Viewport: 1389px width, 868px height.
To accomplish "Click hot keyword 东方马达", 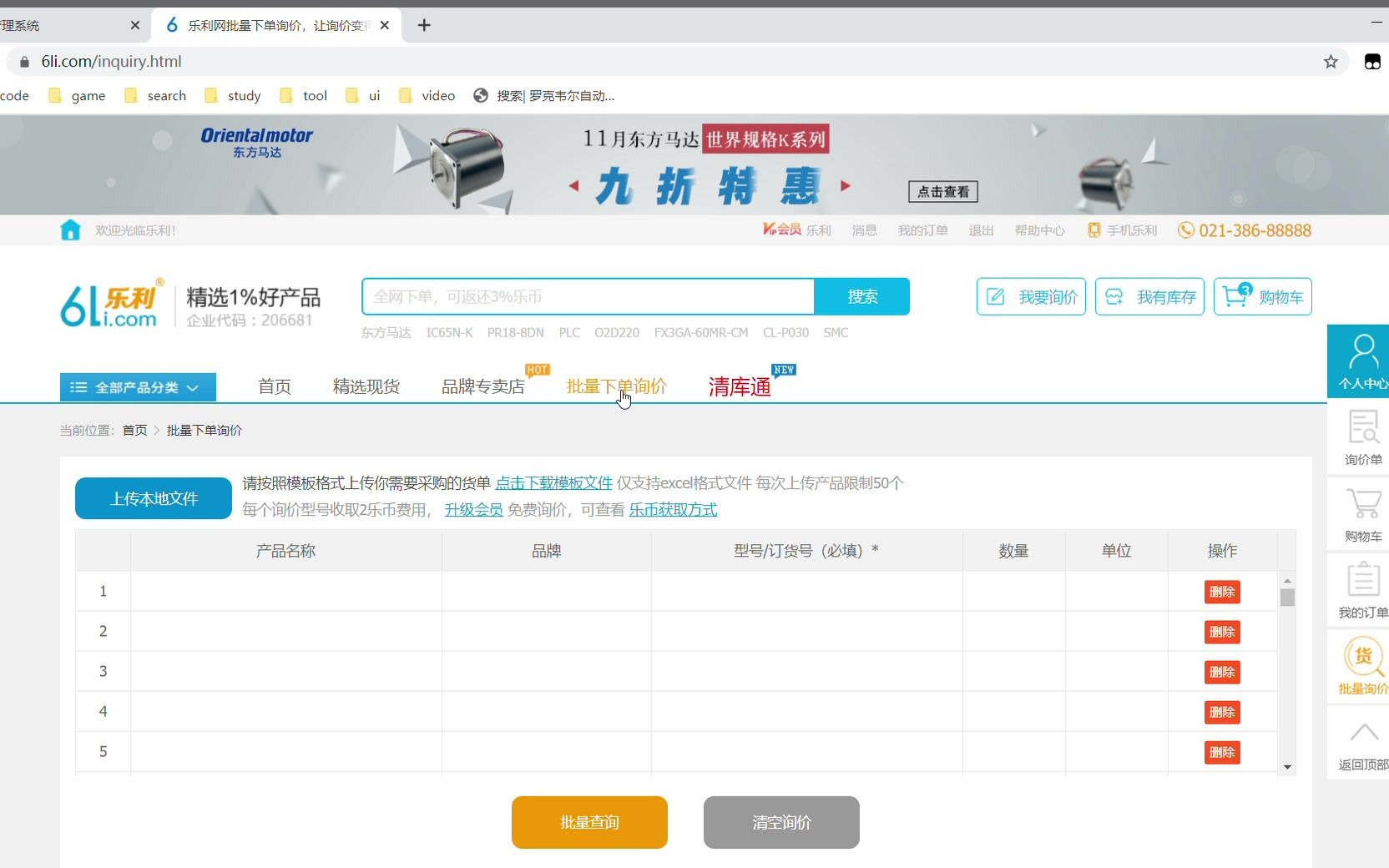I will tap(386, 332).
